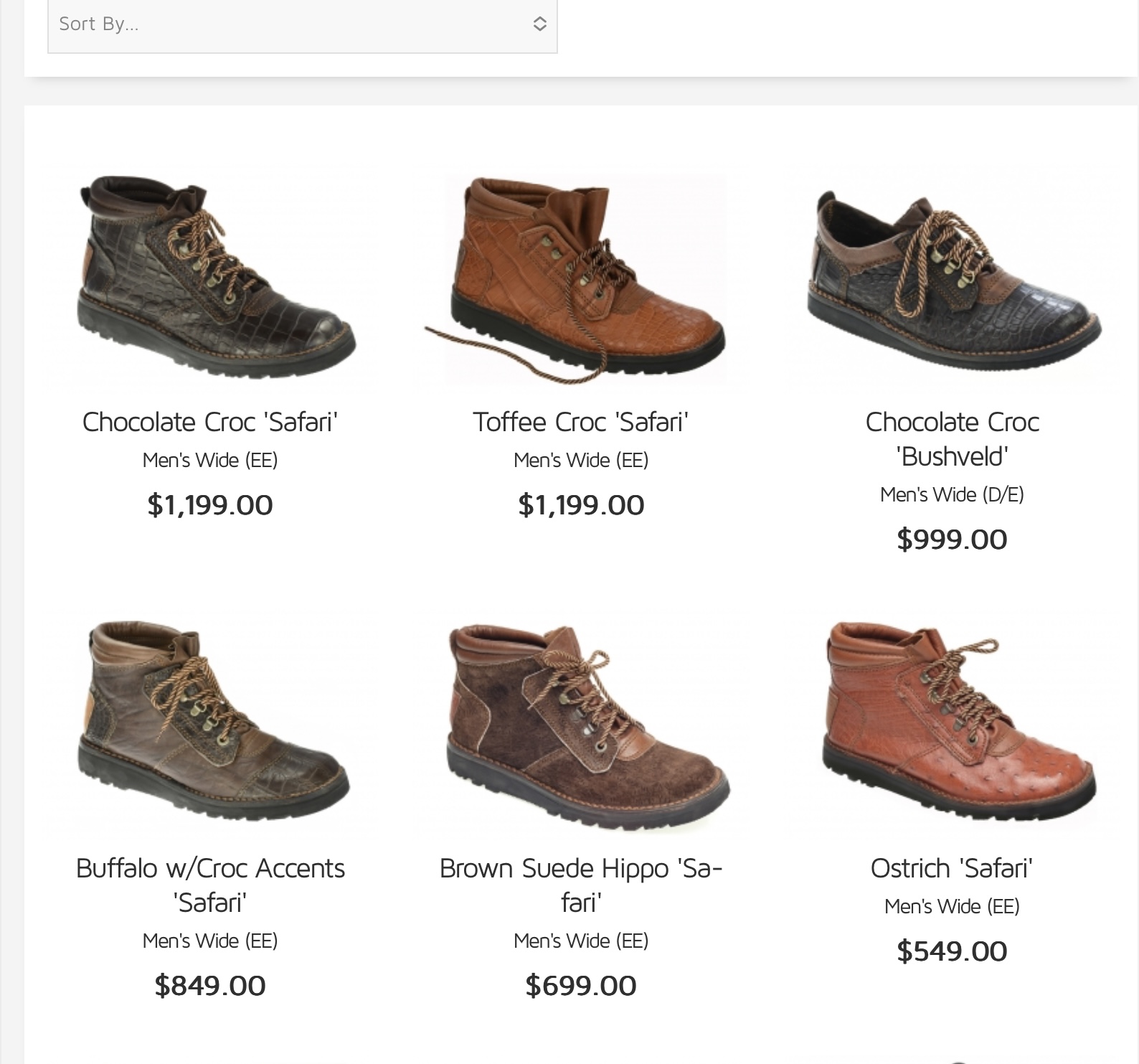Screen dimensions: 1139x1064
Task: Click the $699.00 price of Hippo boot
Action: point(581,986)
